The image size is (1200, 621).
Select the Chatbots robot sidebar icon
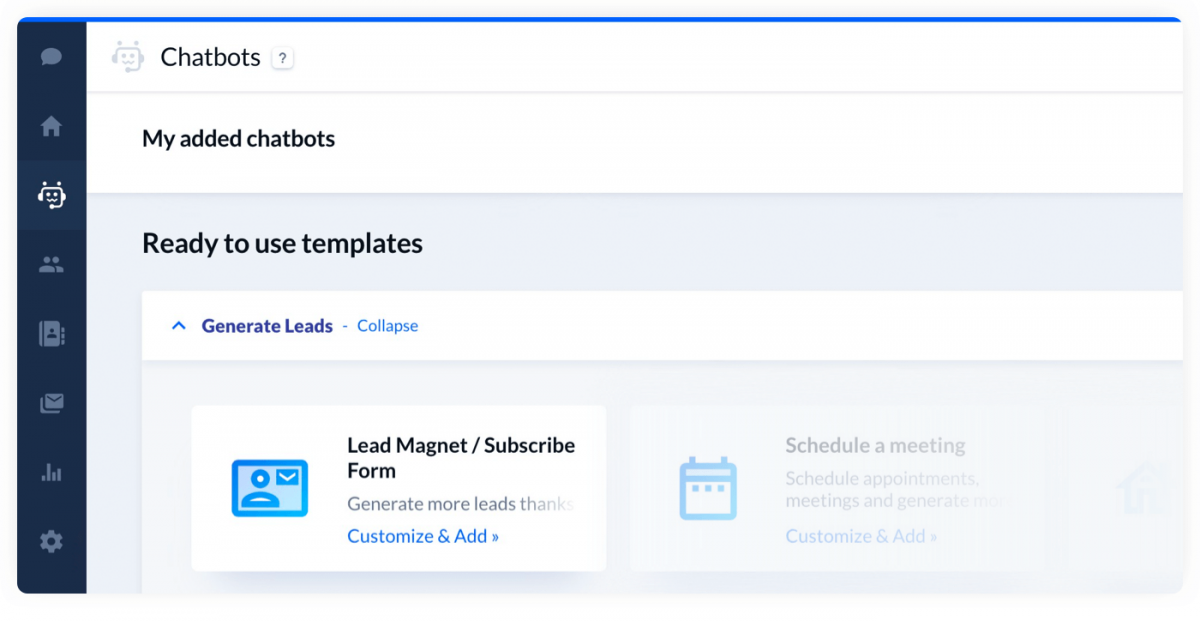(51, 195)
